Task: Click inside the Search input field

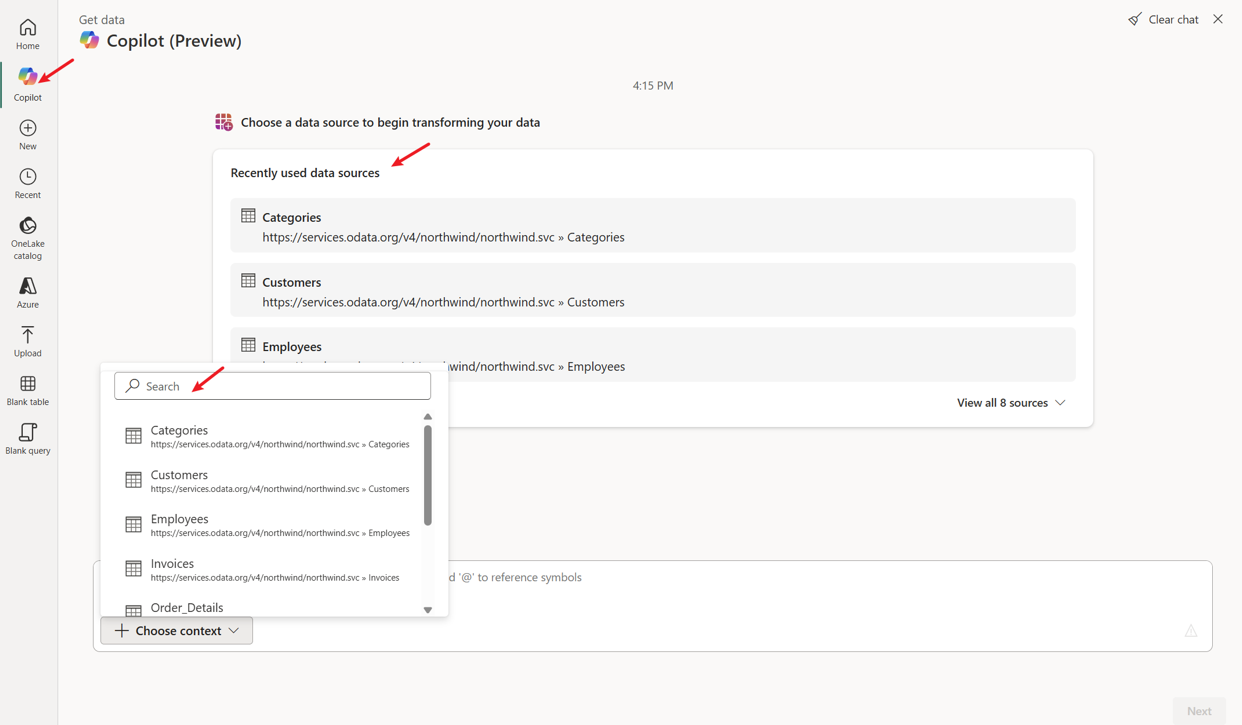Action: (x=272, y=385)
